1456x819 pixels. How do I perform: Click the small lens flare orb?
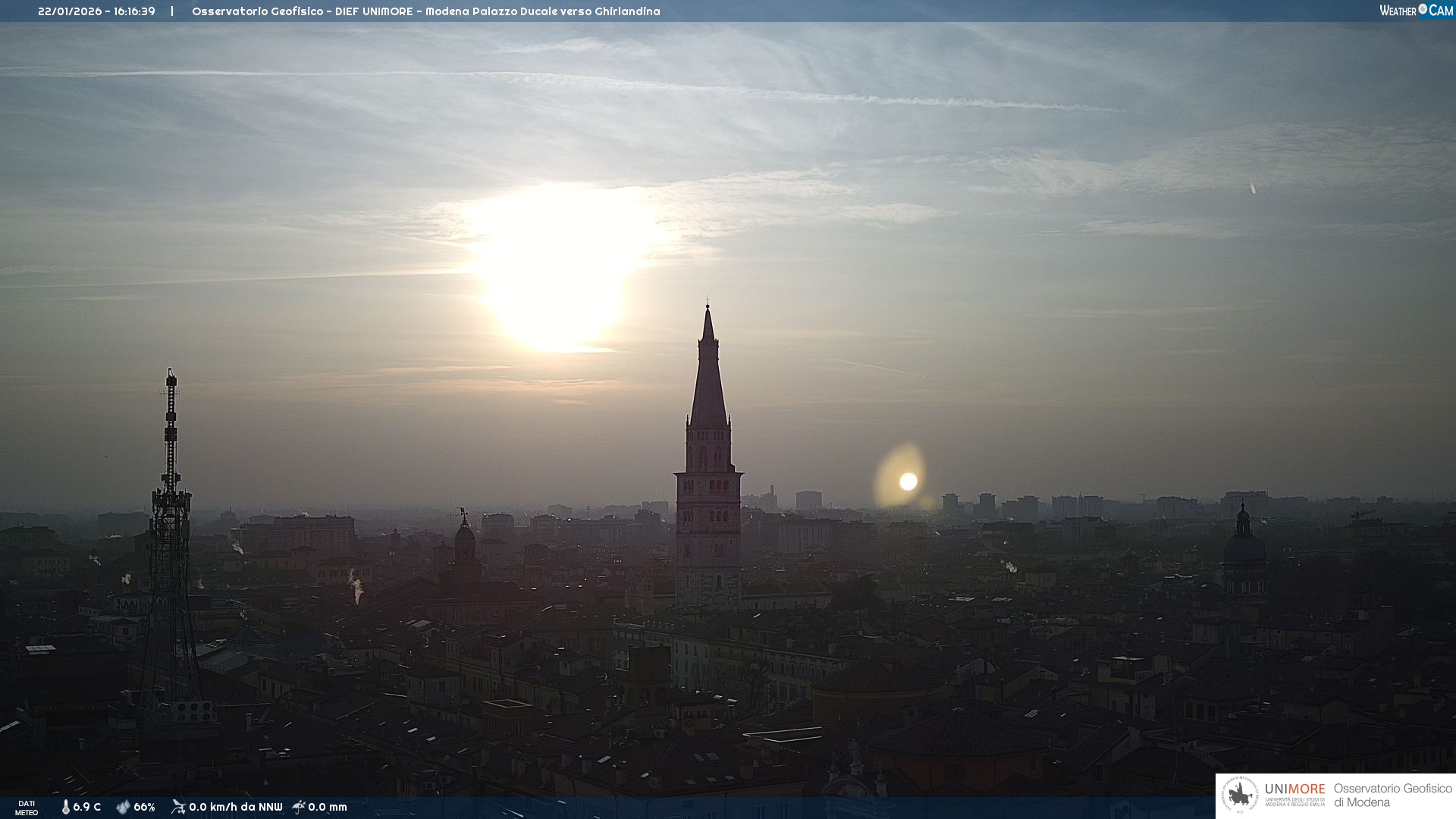click(908, 482)
